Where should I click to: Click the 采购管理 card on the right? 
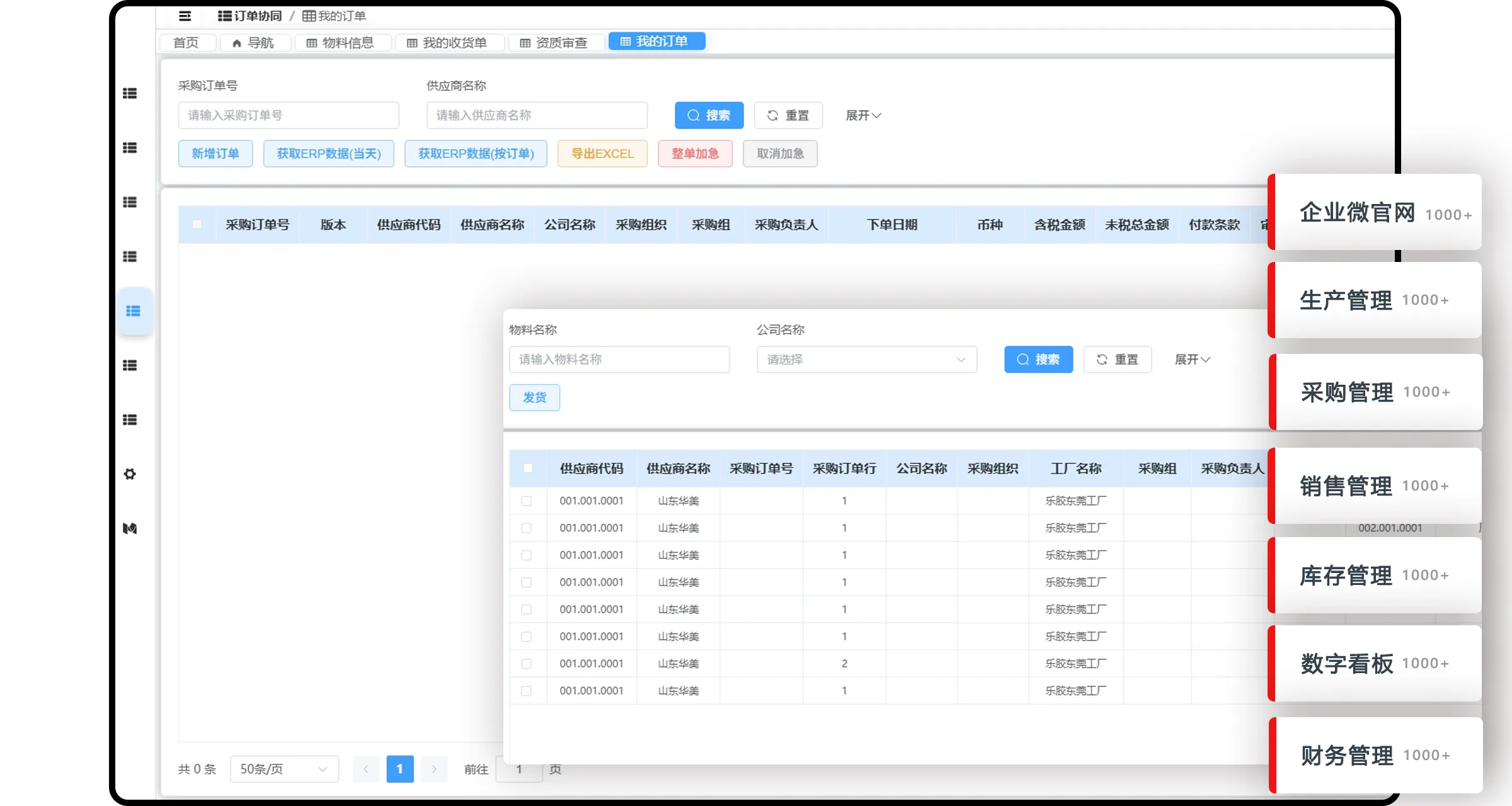(1375, 392)
